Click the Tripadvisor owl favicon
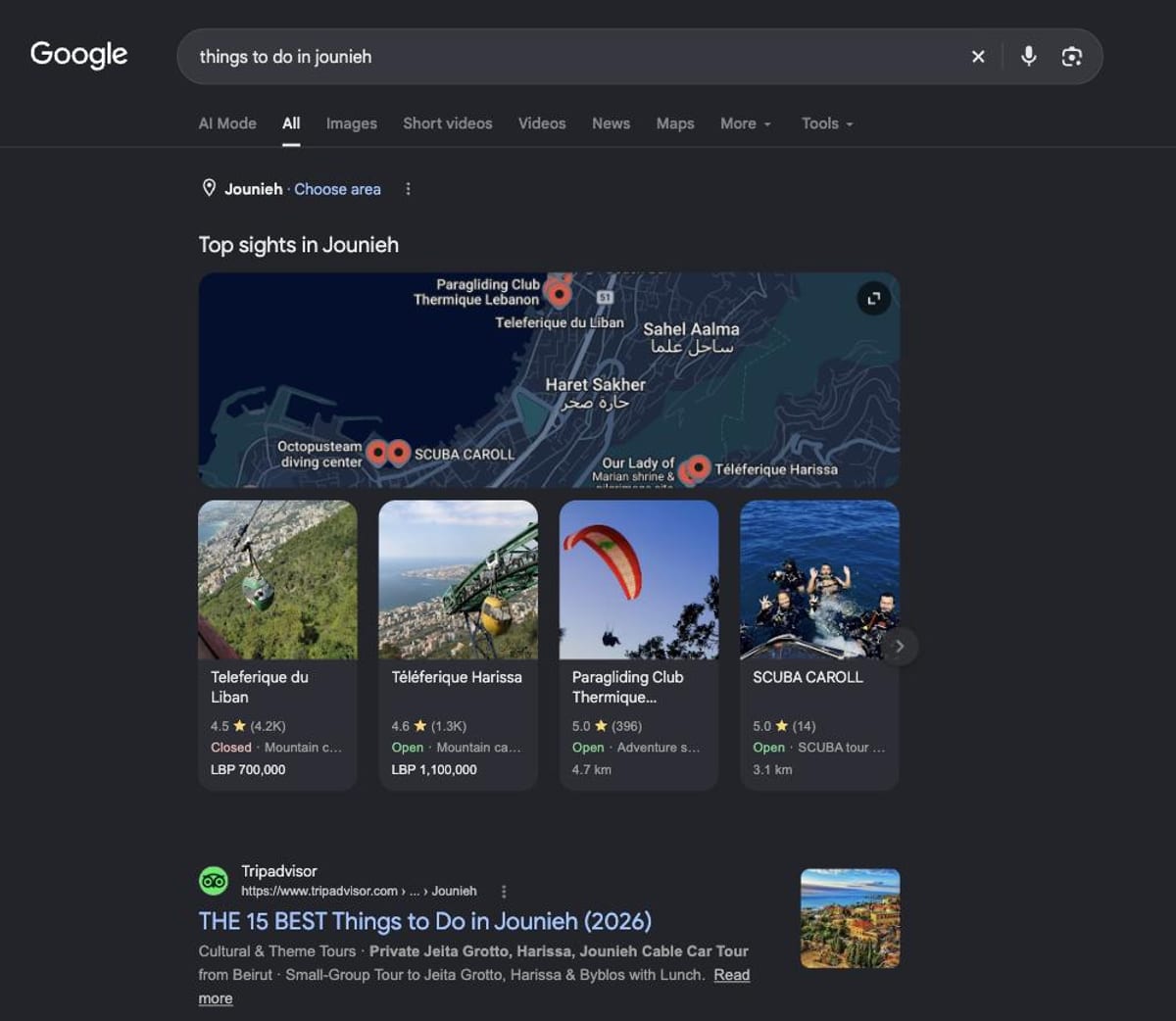Screen dimensions: 1176x1021 [x=214, y=881]
